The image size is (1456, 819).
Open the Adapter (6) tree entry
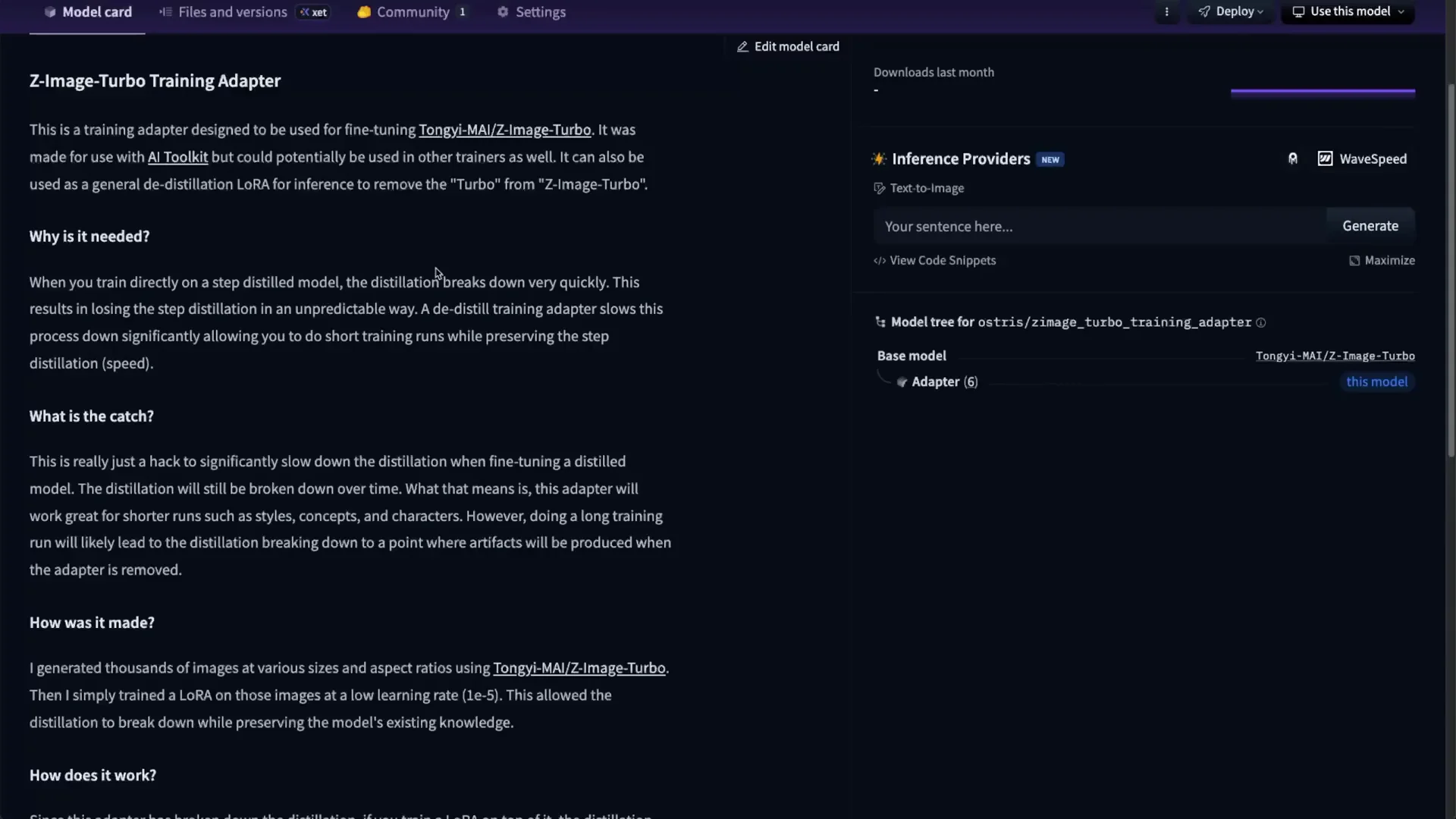tap(944, 382)
